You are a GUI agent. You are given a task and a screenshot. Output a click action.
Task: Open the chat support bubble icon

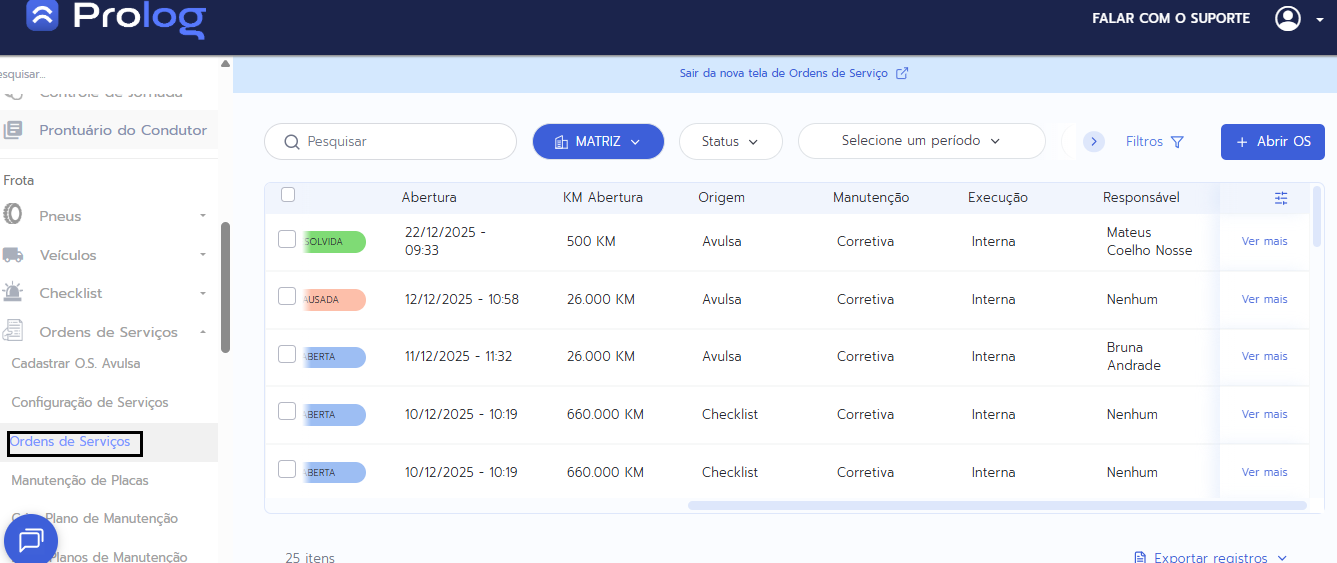[31, 540]
